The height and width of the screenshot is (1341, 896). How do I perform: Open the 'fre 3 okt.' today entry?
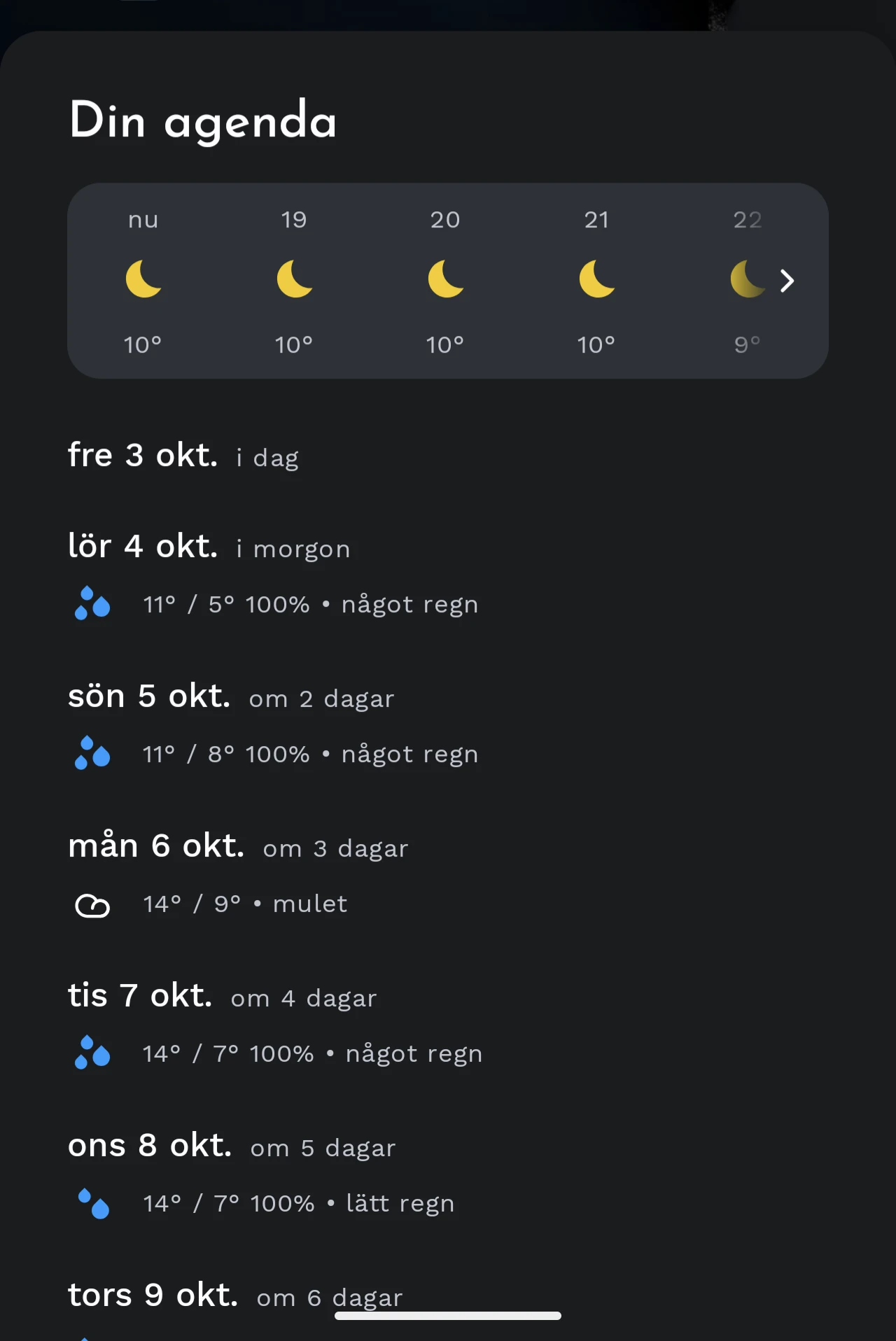143,456
